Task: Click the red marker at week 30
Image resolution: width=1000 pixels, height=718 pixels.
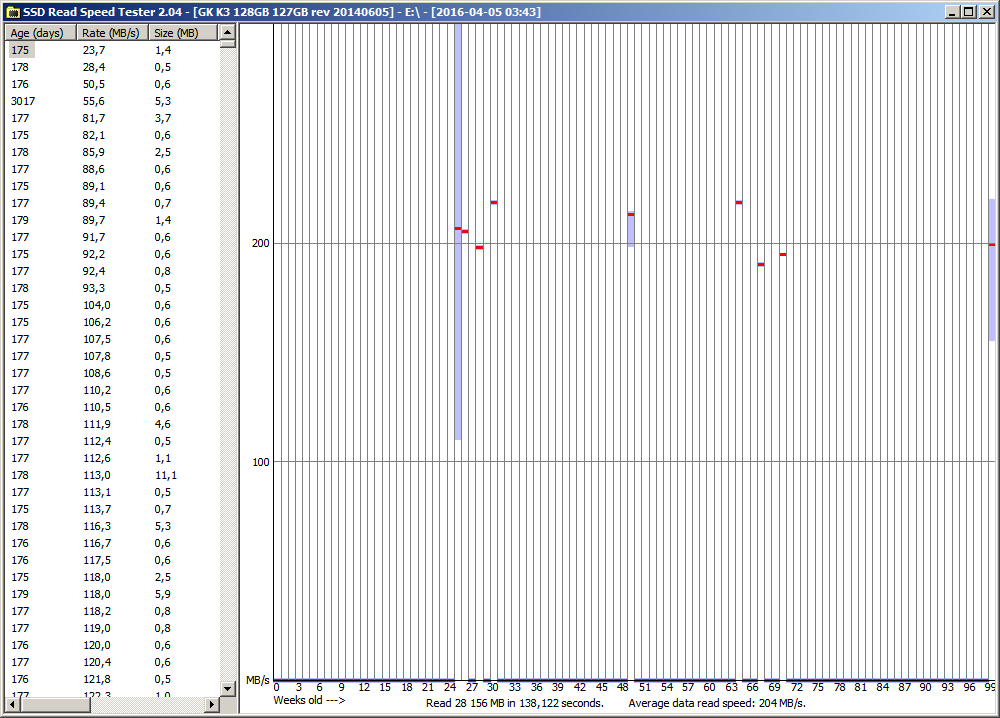Action: click(494, 203)
